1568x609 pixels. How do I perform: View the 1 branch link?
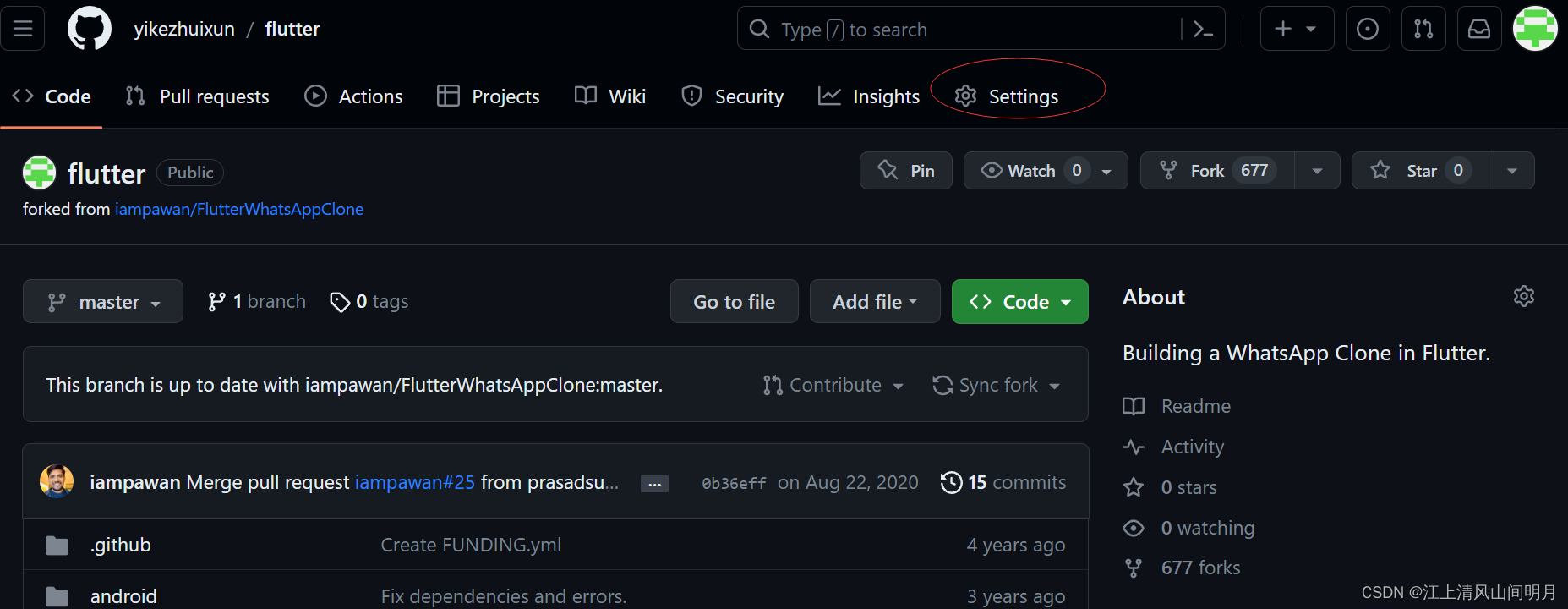pos(257,301)
